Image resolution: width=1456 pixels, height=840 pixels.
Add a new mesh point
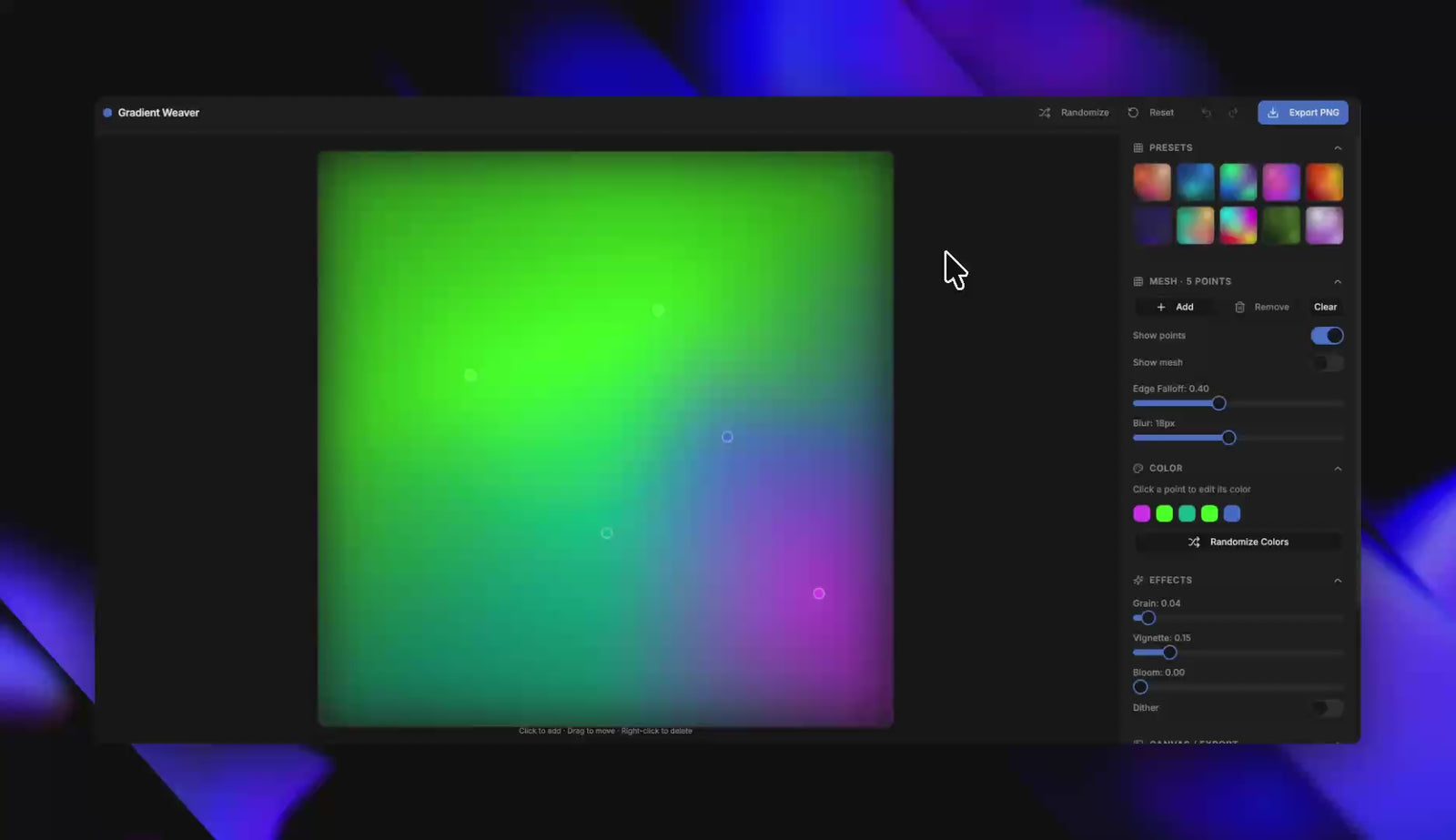click(1175, 308)
